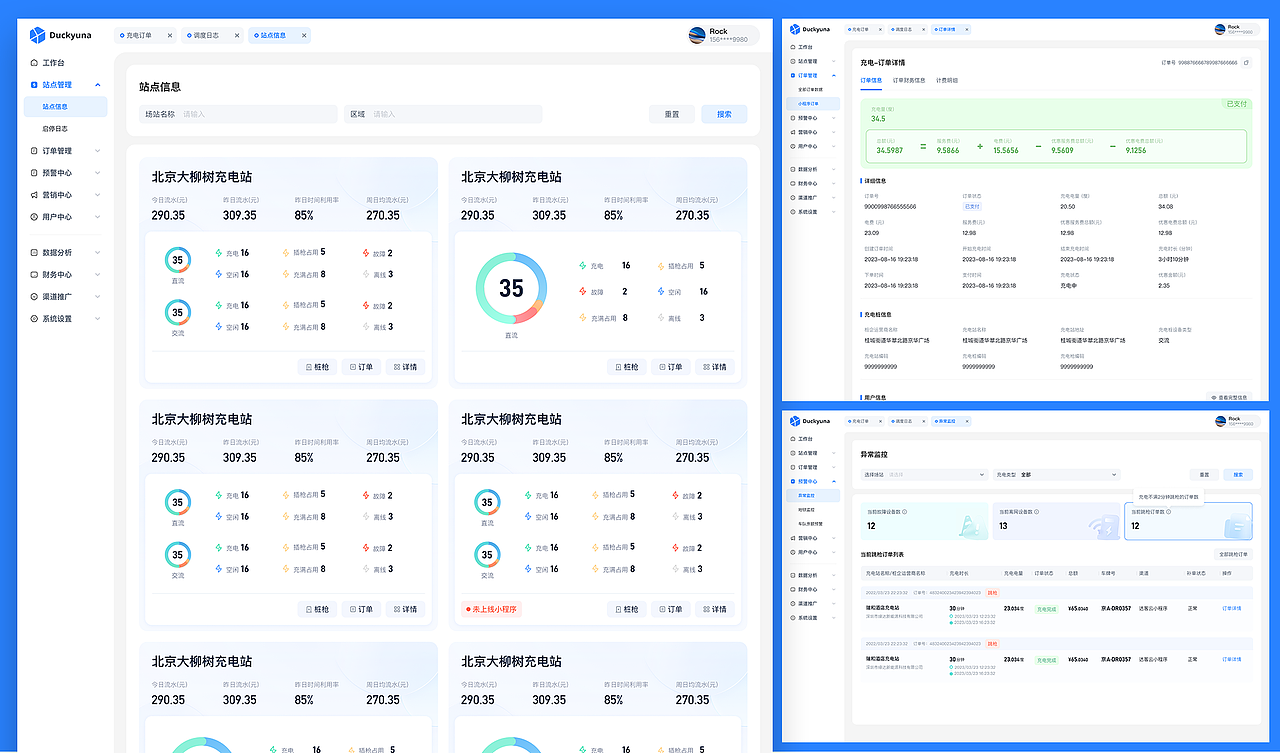Viewport: 1280px width, 753px height.
Task: Click 查看完整信息 in the order detail window
Action: coord(1229,397)
